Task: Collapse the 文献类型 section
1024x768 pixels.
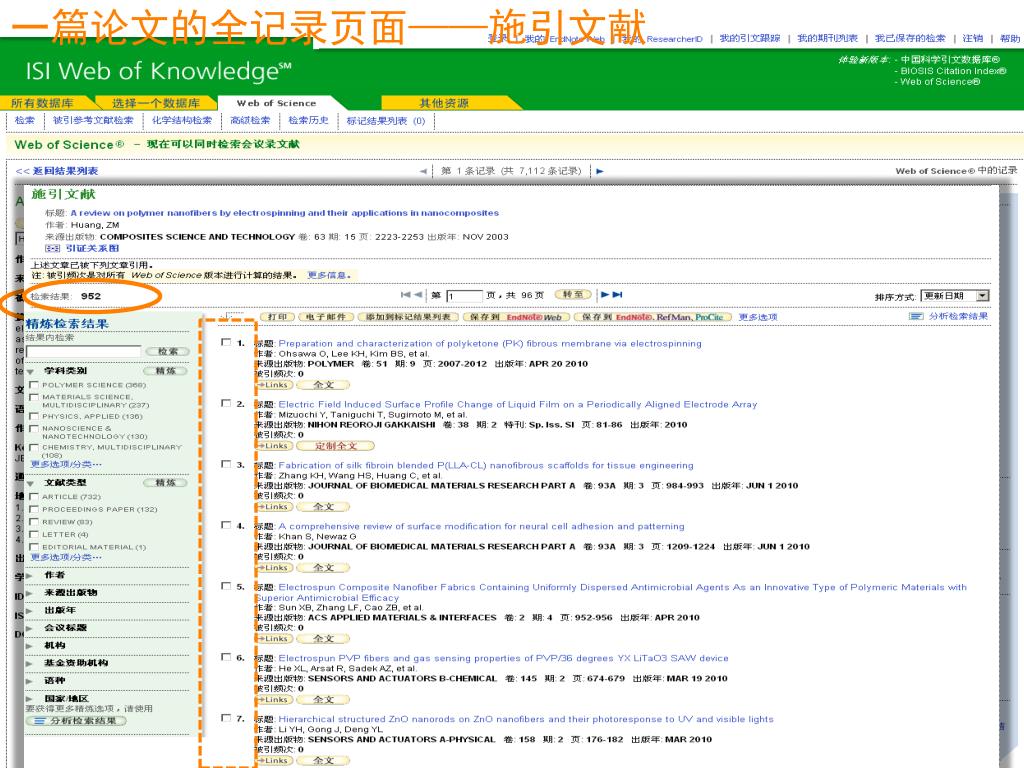Action: point(30,483)
